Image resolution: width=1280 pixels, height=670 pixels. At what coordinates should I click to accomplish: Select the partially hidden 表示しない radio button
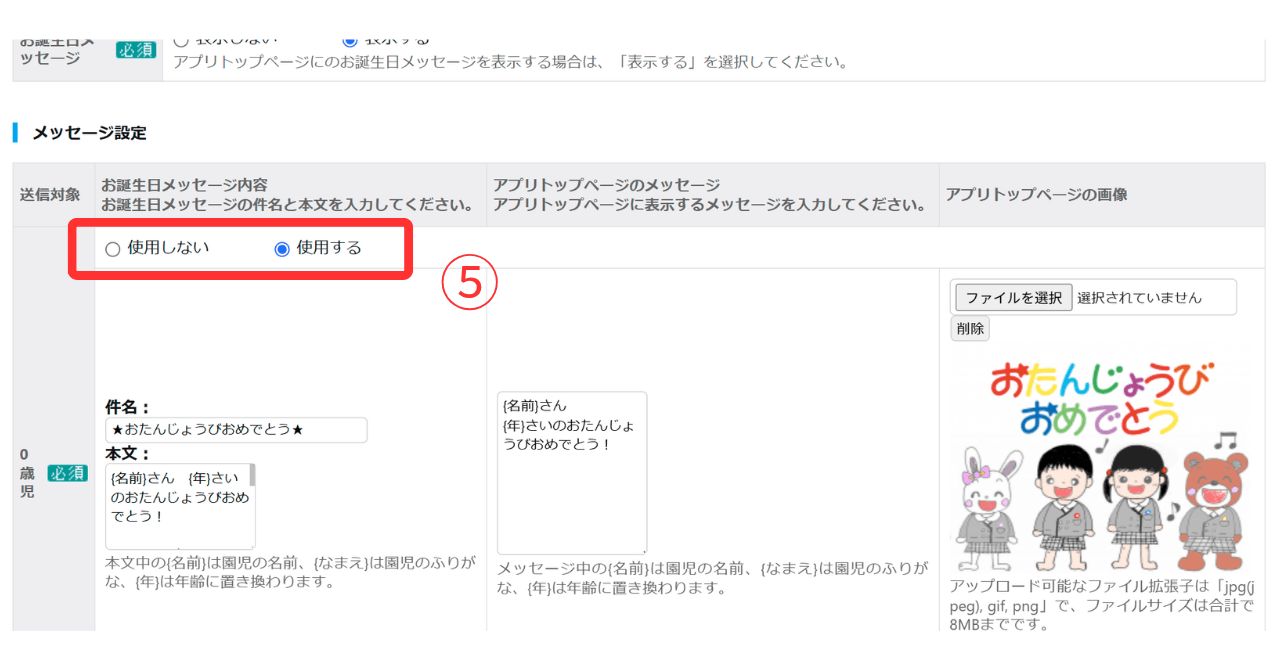pyautogui.click(x=181, y=40)
